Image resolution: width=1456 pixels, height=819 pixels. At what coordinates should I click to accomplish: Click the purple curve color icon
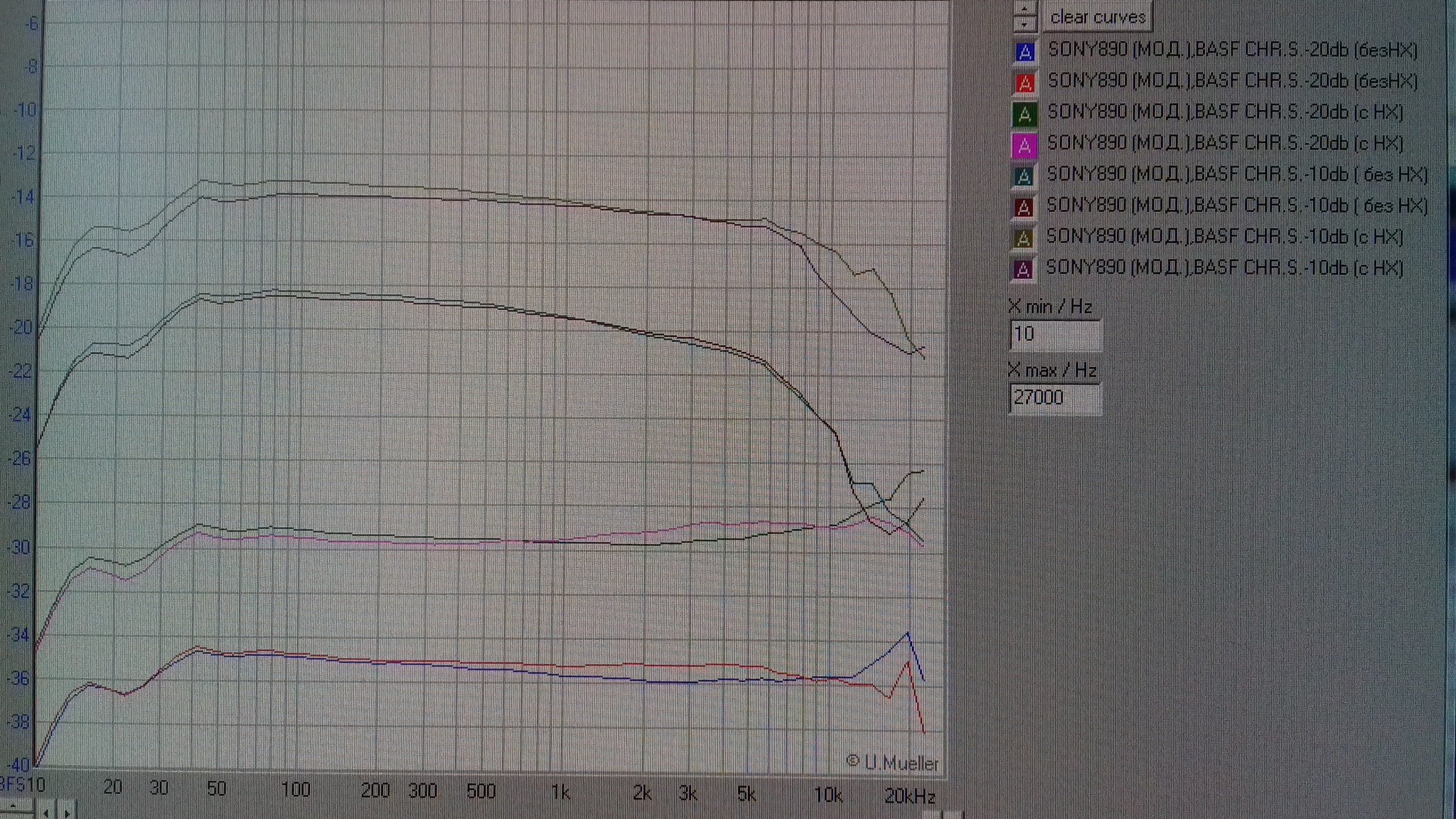(x=1023, y=269)
